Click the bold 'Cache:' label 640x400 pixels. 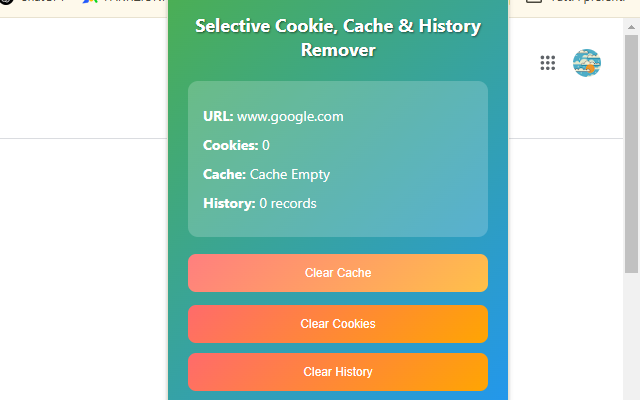tap(224, 174)
